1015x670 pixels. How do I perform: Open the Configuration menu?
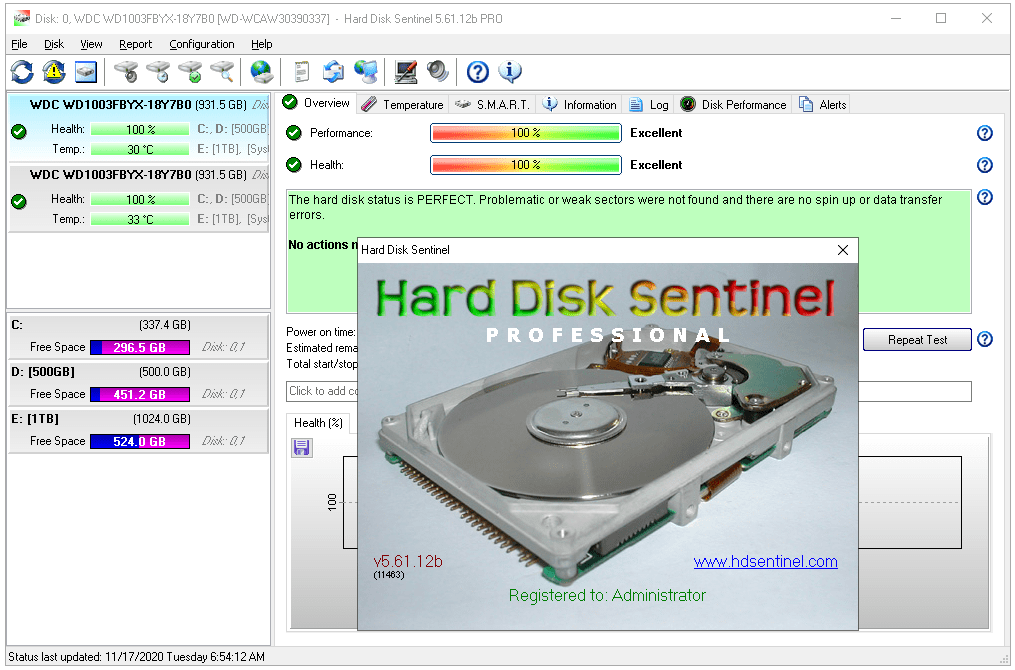202,44
